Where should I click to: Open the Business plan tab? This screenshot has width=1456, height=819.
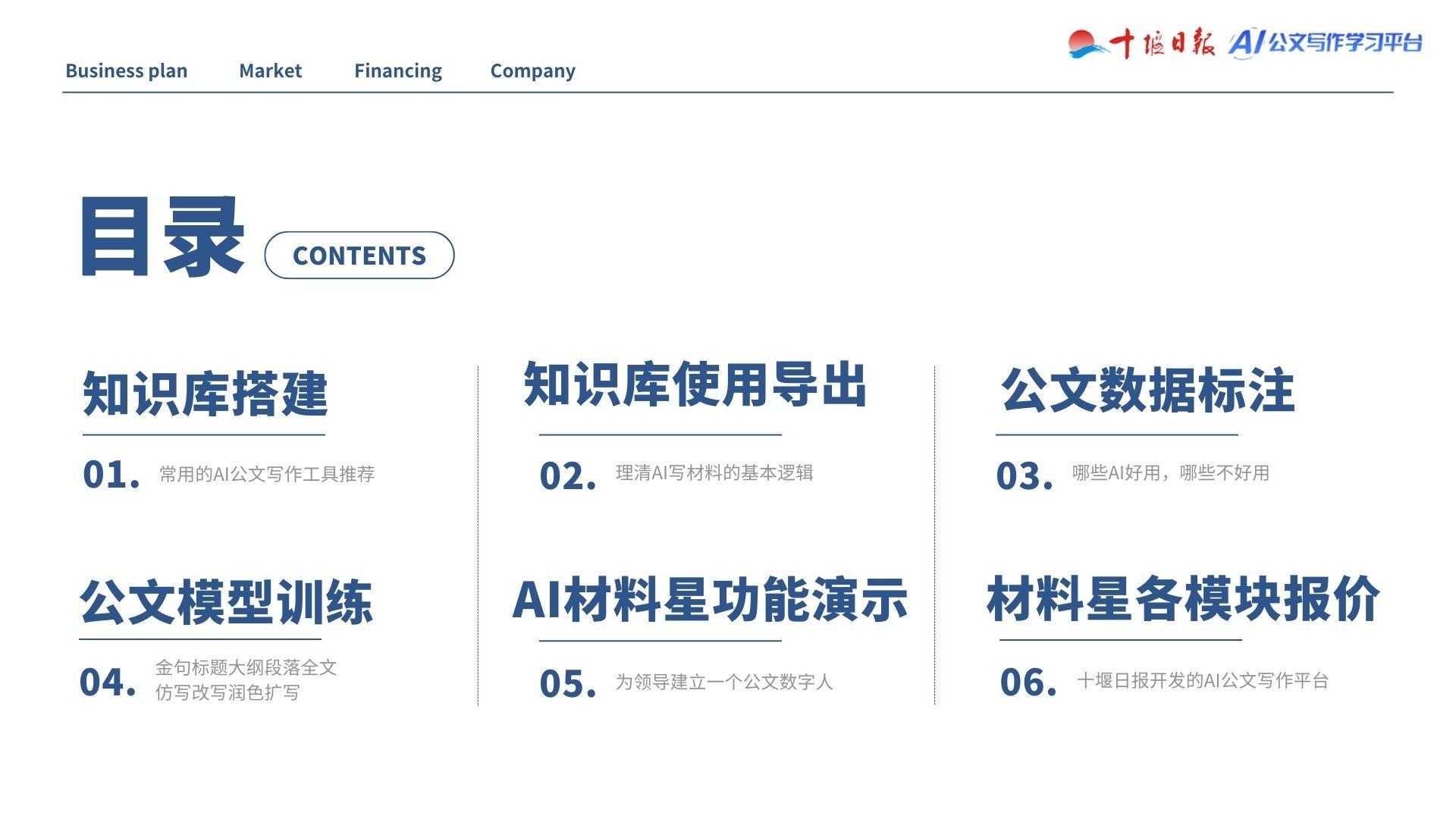(x=126, y=71)
